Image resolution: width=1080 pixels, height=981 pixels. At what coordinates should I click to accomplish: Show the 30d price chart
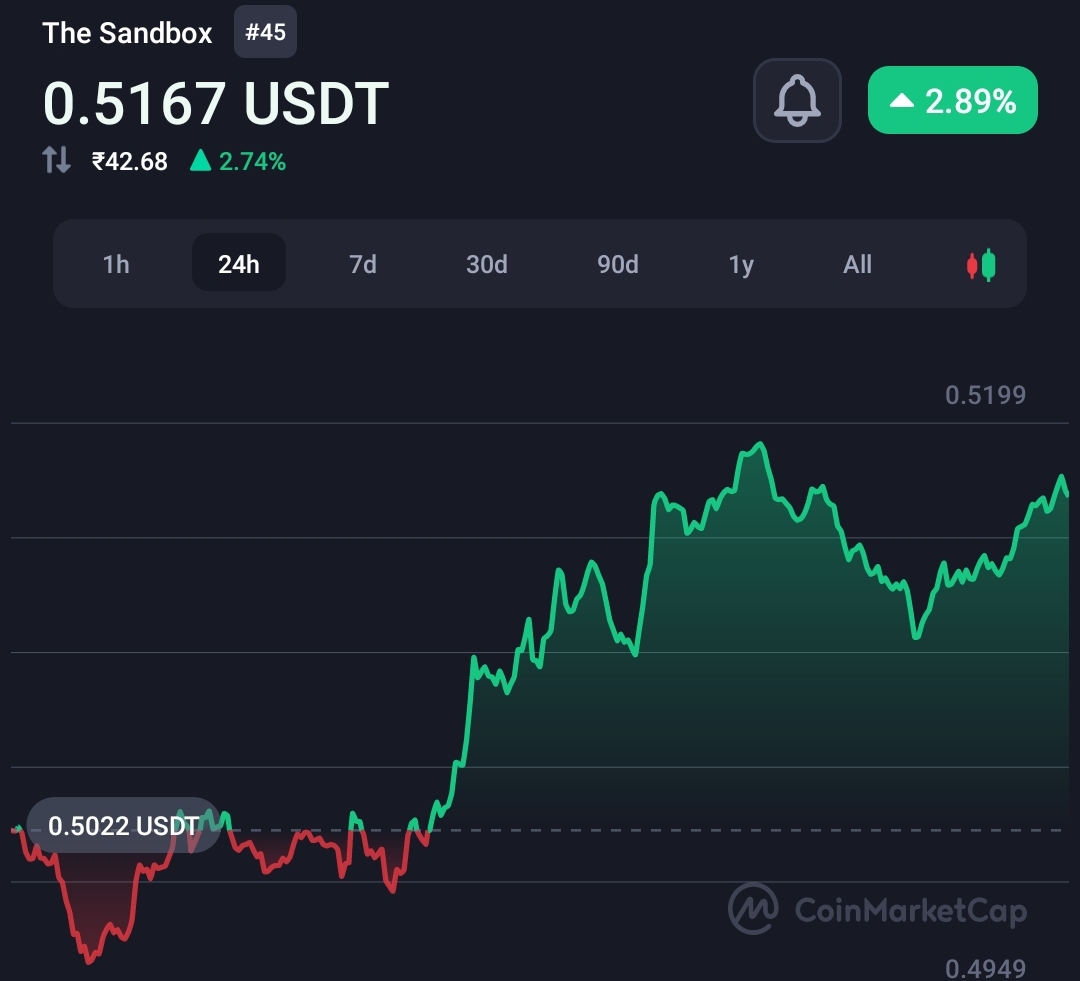click(487, 264)
